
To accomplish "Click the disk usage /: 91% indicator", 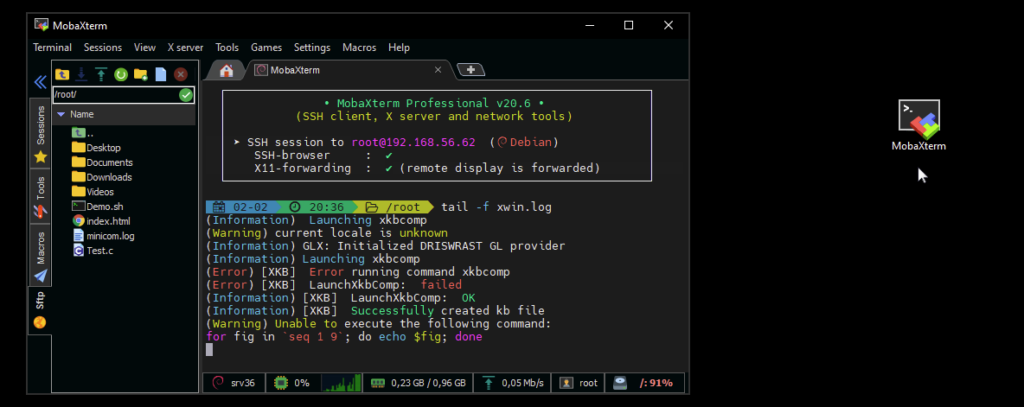I will [x=645, y=383].
